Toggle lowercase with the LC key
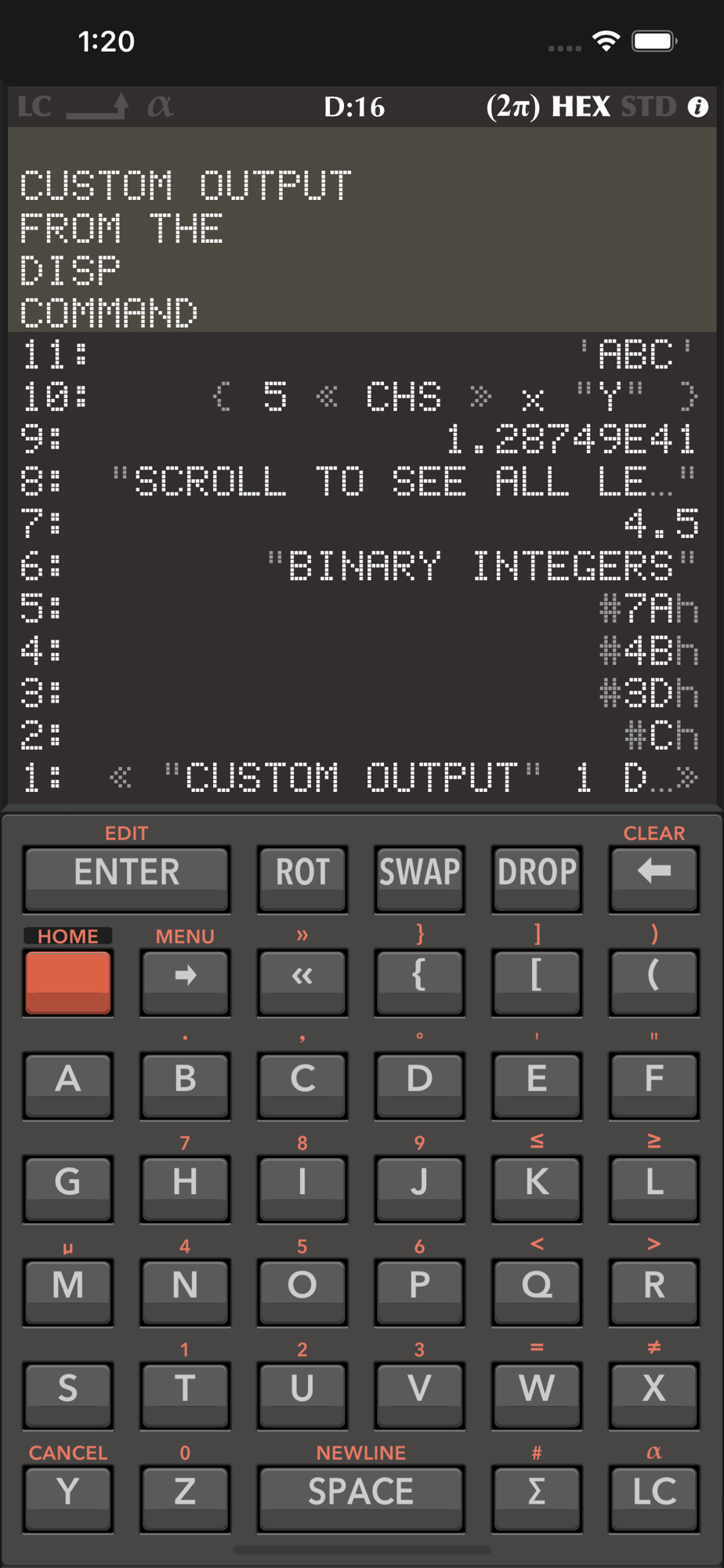 [653, 1497]
